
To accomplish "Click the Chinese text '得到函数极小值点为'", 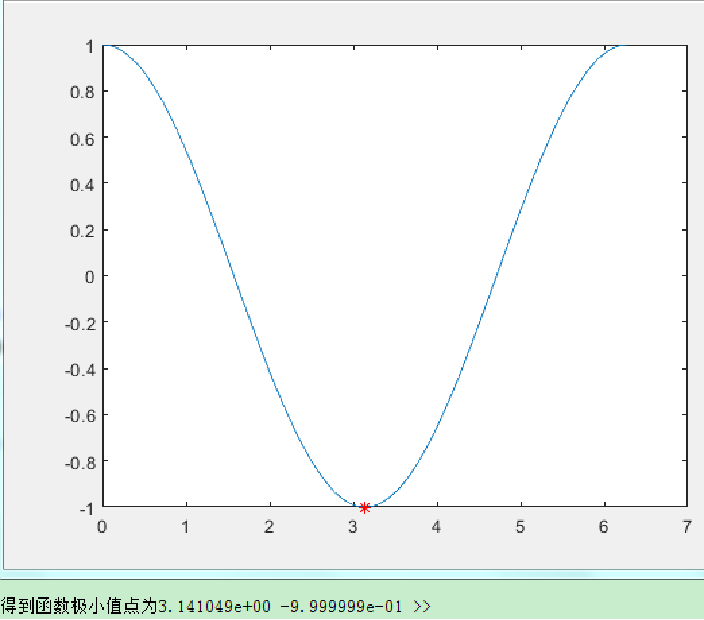I will [79, 607].
